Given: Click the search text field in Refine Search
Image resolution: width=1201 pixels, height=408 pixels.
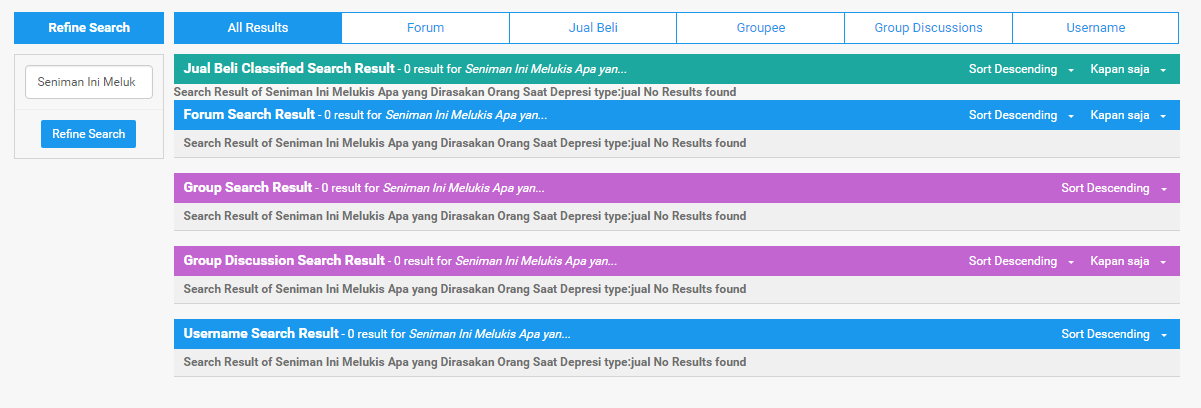Looking at the screenshot, I should (88, 82).
